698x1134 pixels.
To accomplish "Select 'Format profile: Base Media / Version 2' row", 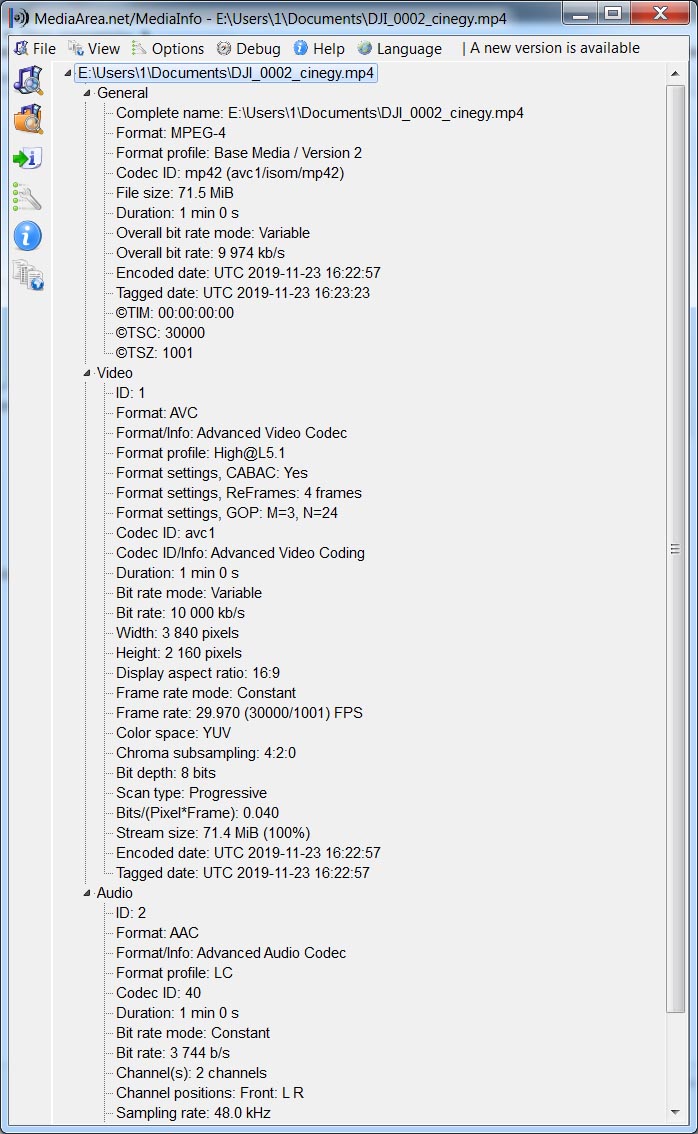I will coord(239,153).
